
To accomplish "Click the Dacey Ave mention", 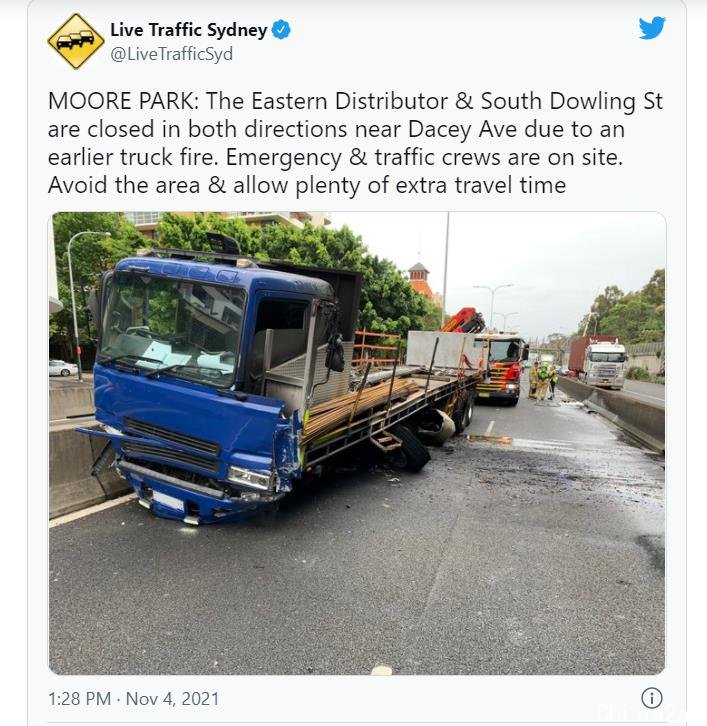I will point(462,129).
